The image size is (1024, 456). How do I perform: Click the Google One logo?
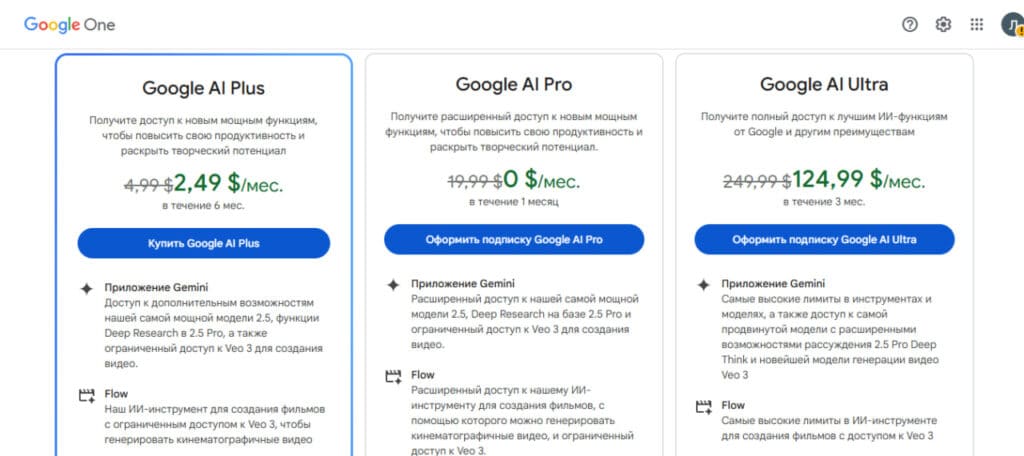(x=69, y=25)
